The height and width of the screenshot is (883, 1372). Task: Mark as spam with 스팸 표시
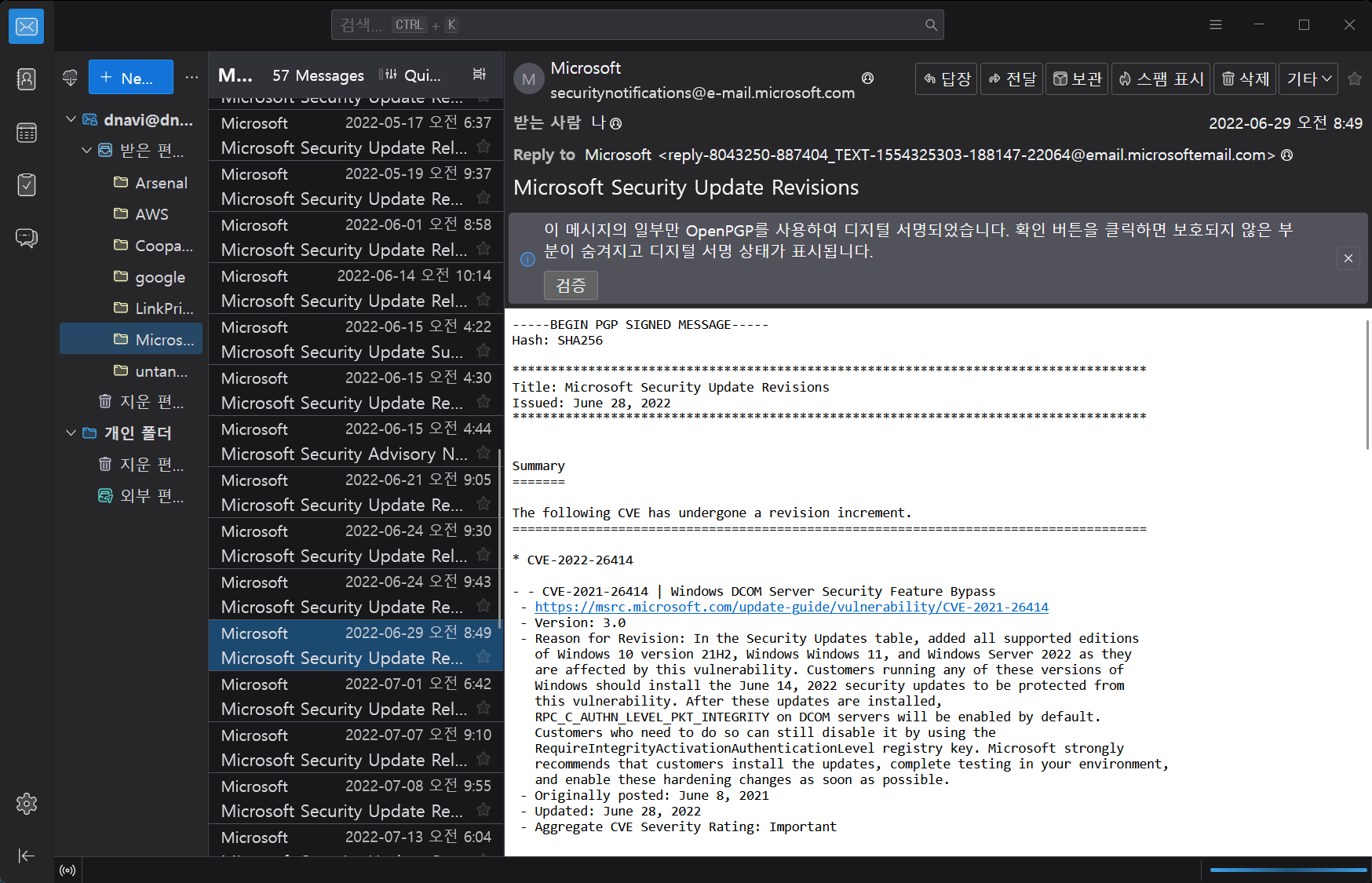1161,78
